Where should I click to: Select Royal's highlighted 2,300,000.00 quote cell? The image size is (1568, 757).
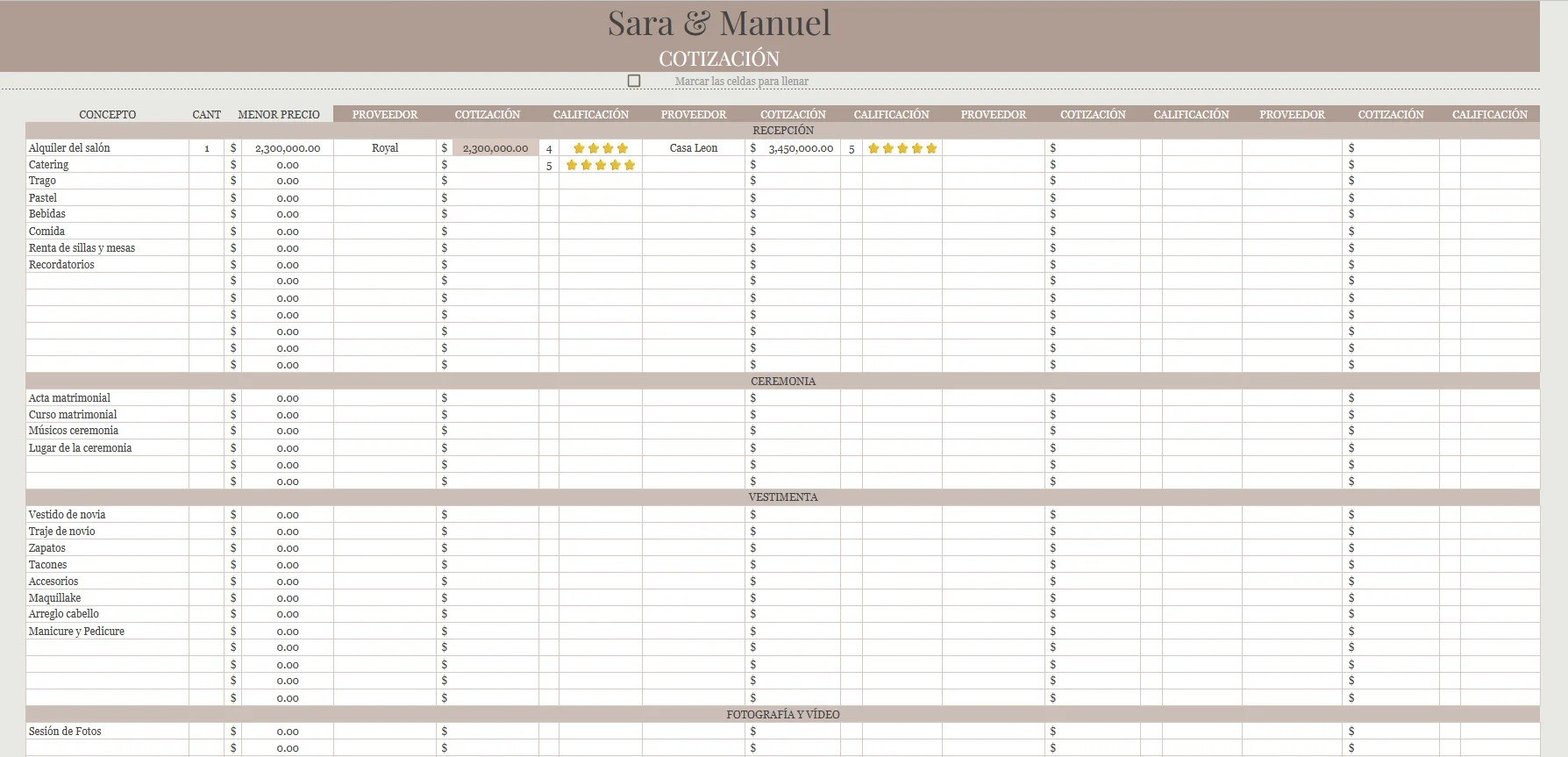coord(495,148)
